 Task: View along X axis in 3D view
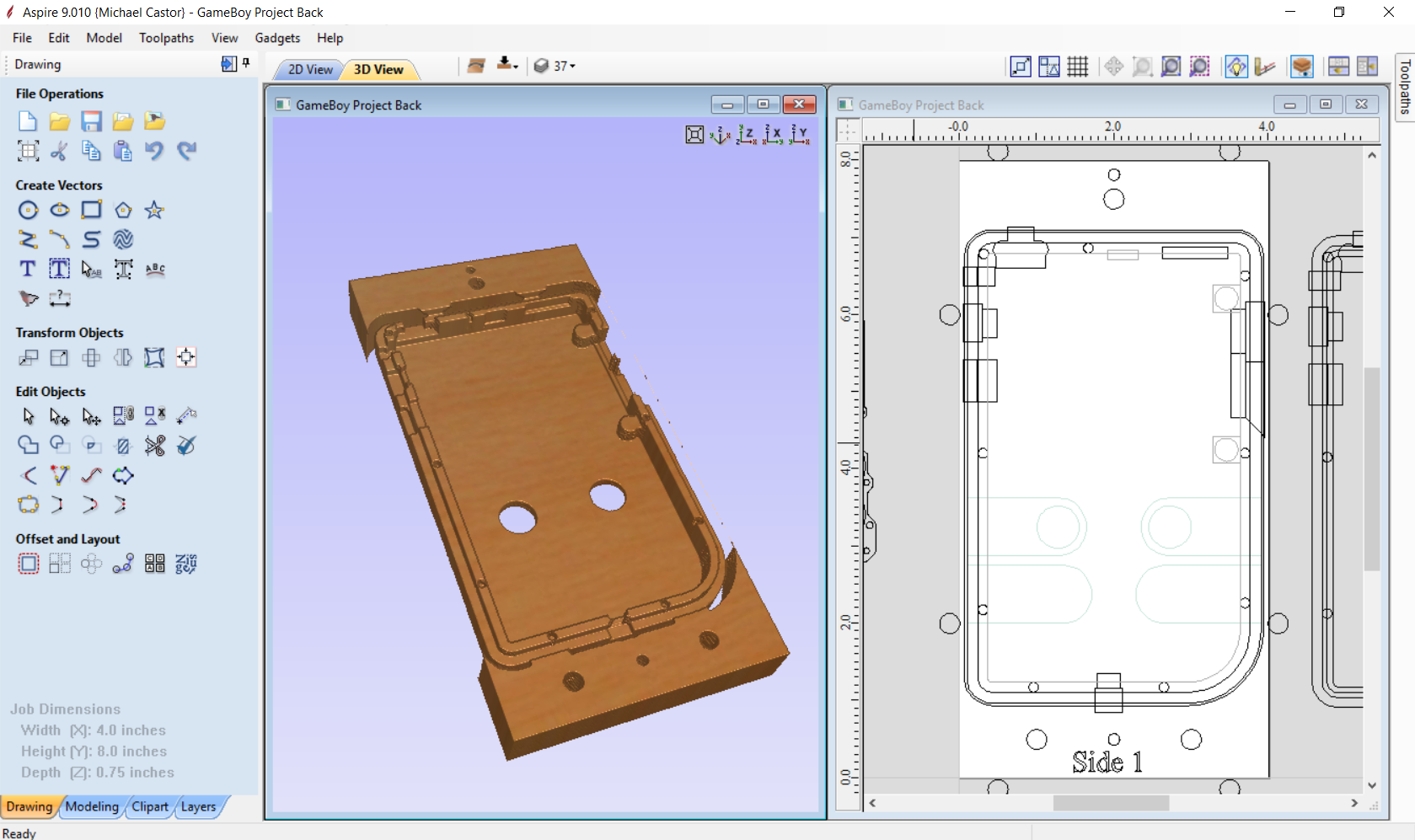click(x=773, y=135)
